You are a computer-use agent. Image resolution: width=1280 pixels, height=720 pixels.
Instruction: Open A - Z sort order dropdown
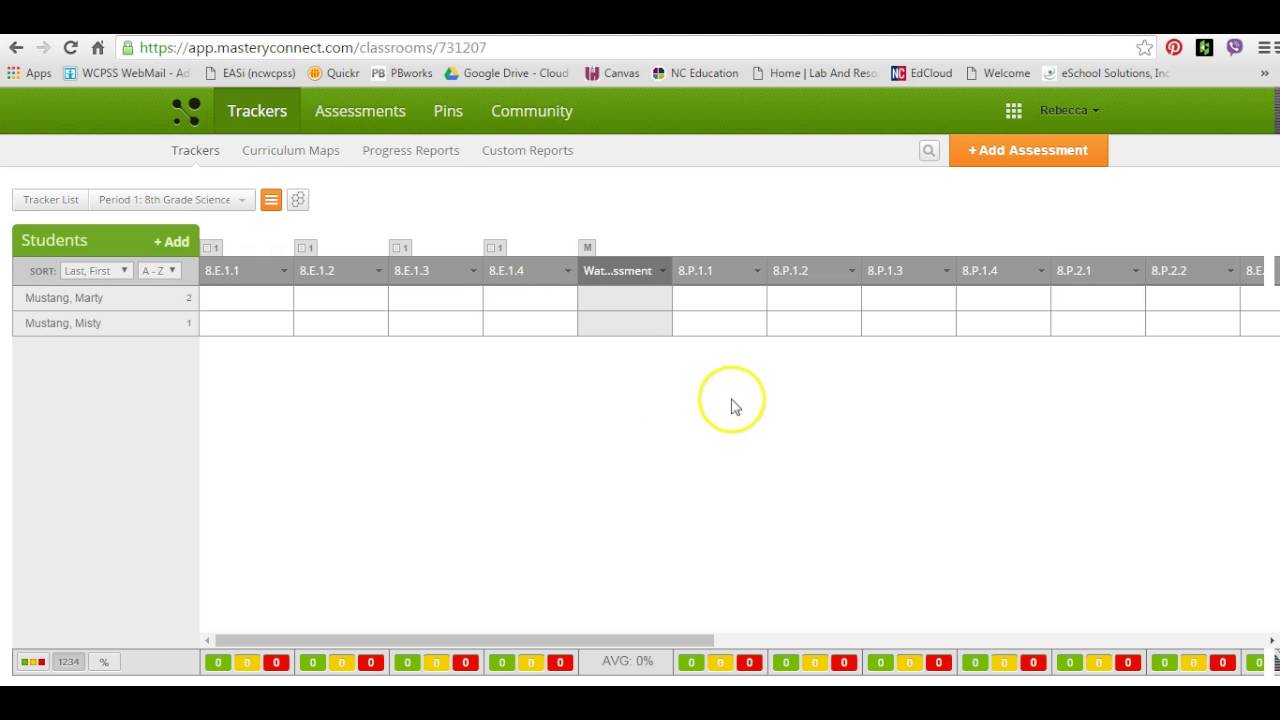click(x=158, y=271)
